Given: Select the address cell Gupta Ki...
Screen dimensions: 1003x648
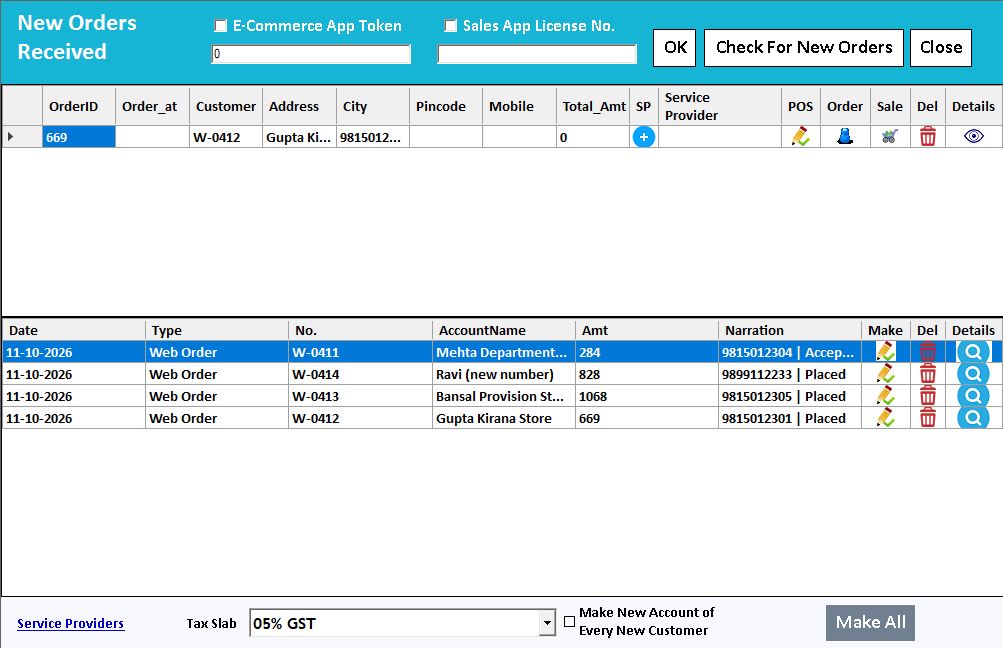Looking at the screenshot, I should click(x=299, y=137).
